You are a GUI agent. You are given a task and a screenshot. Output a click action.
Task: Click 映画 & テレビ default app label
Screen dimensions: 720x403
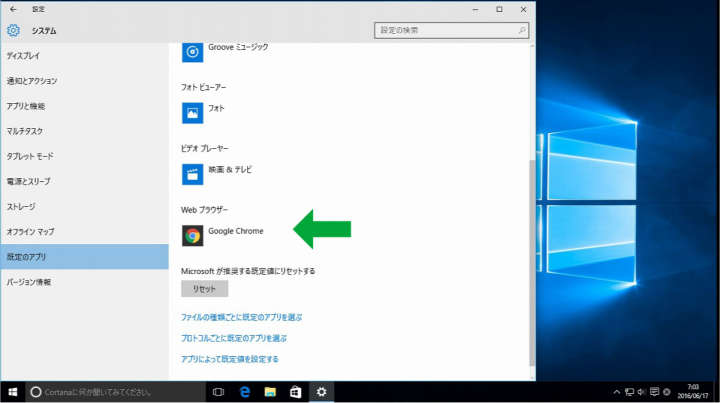click(x=230, y=169)
